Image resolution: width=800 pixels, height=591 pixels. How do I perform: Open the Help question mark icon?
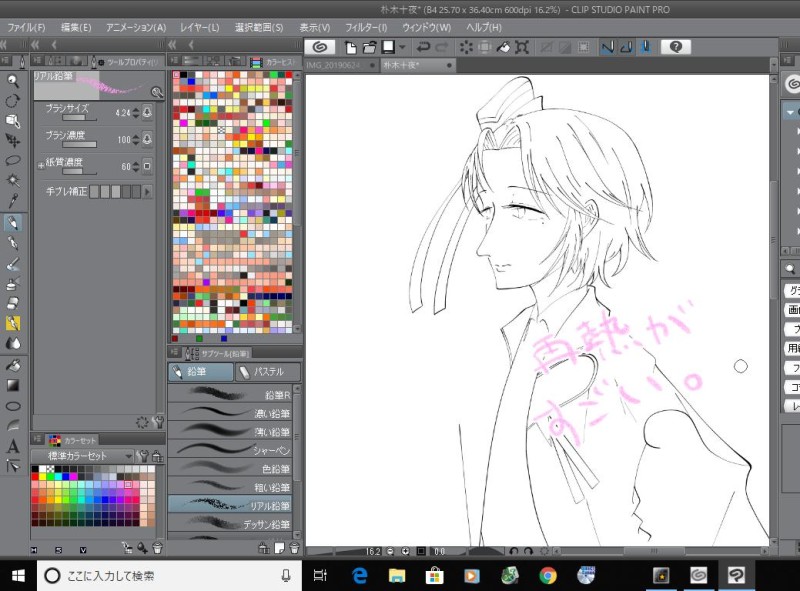pyautogui.click(x=676, y=47)
